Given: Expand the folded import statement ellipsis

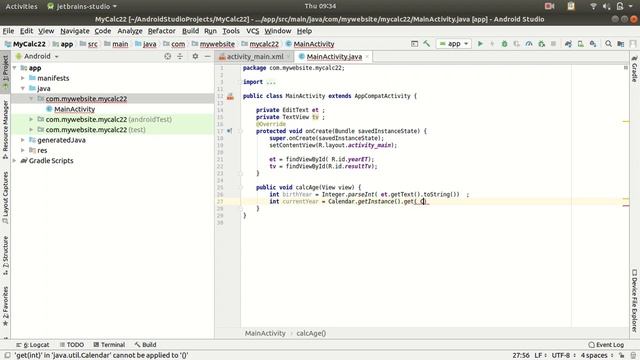Looking at the screenshot, I should (x=271, y=82).
